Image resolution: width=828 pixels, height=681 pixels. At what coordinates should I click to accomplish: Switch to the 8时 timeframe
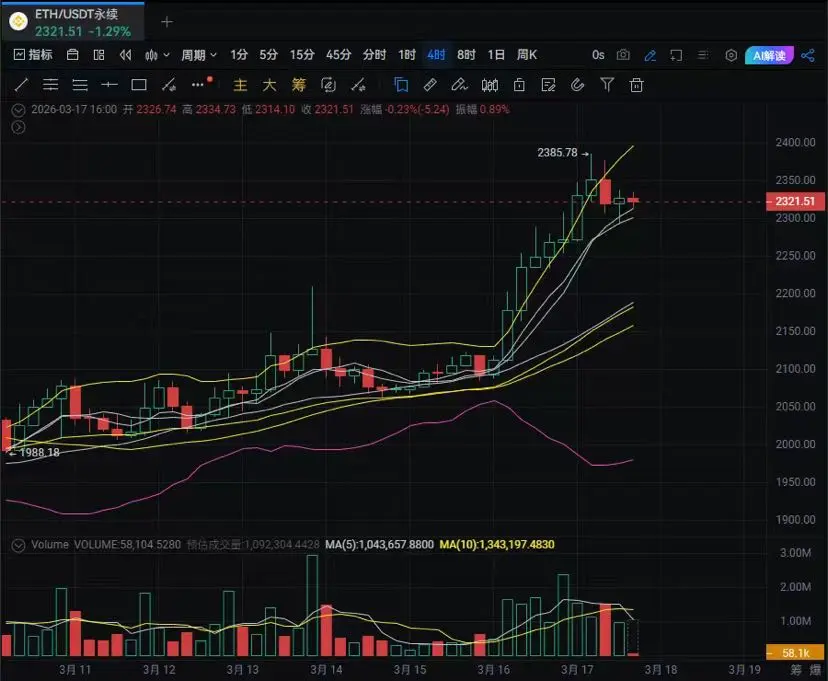coord(466,54)
